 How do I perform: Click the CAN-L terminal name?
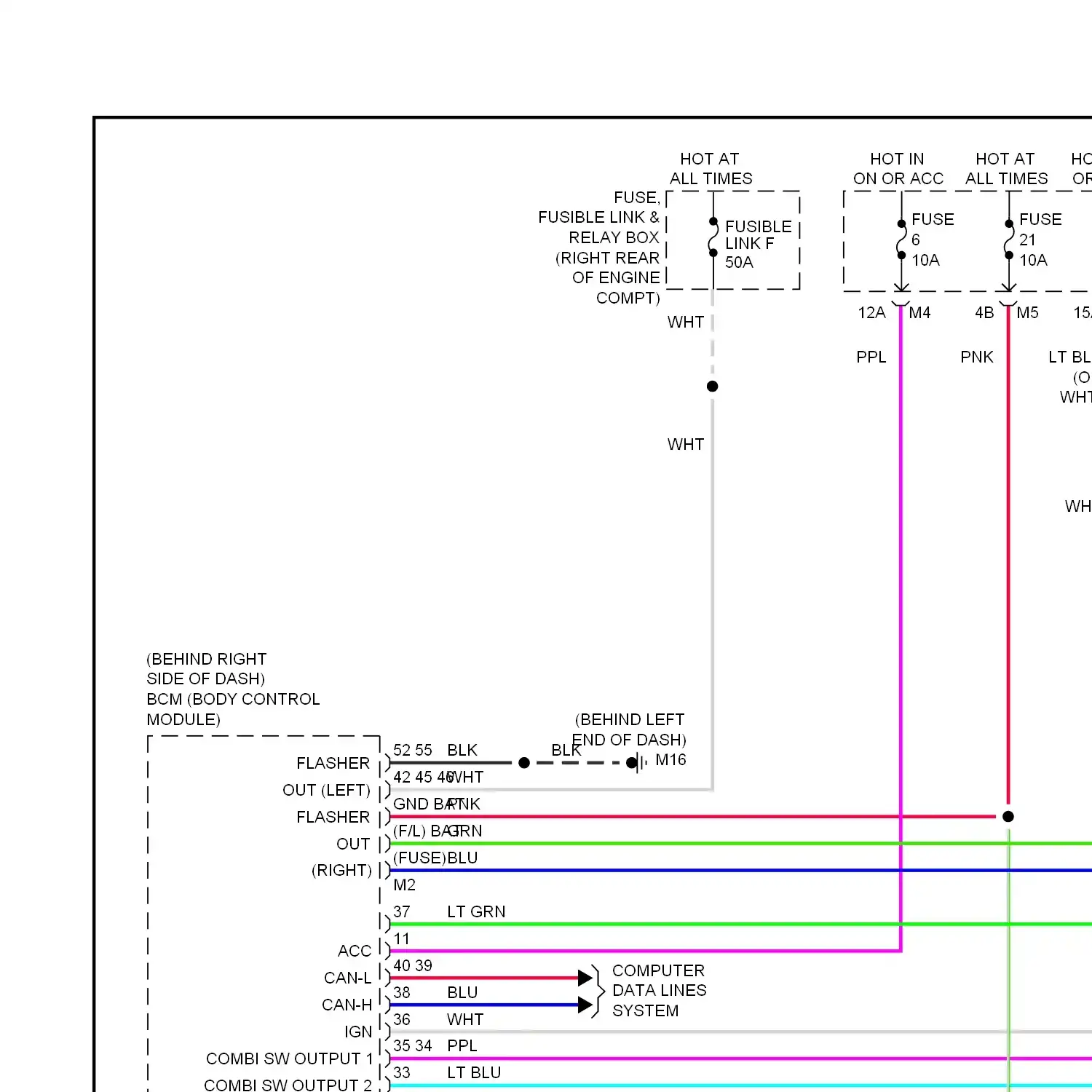[348, 978]
